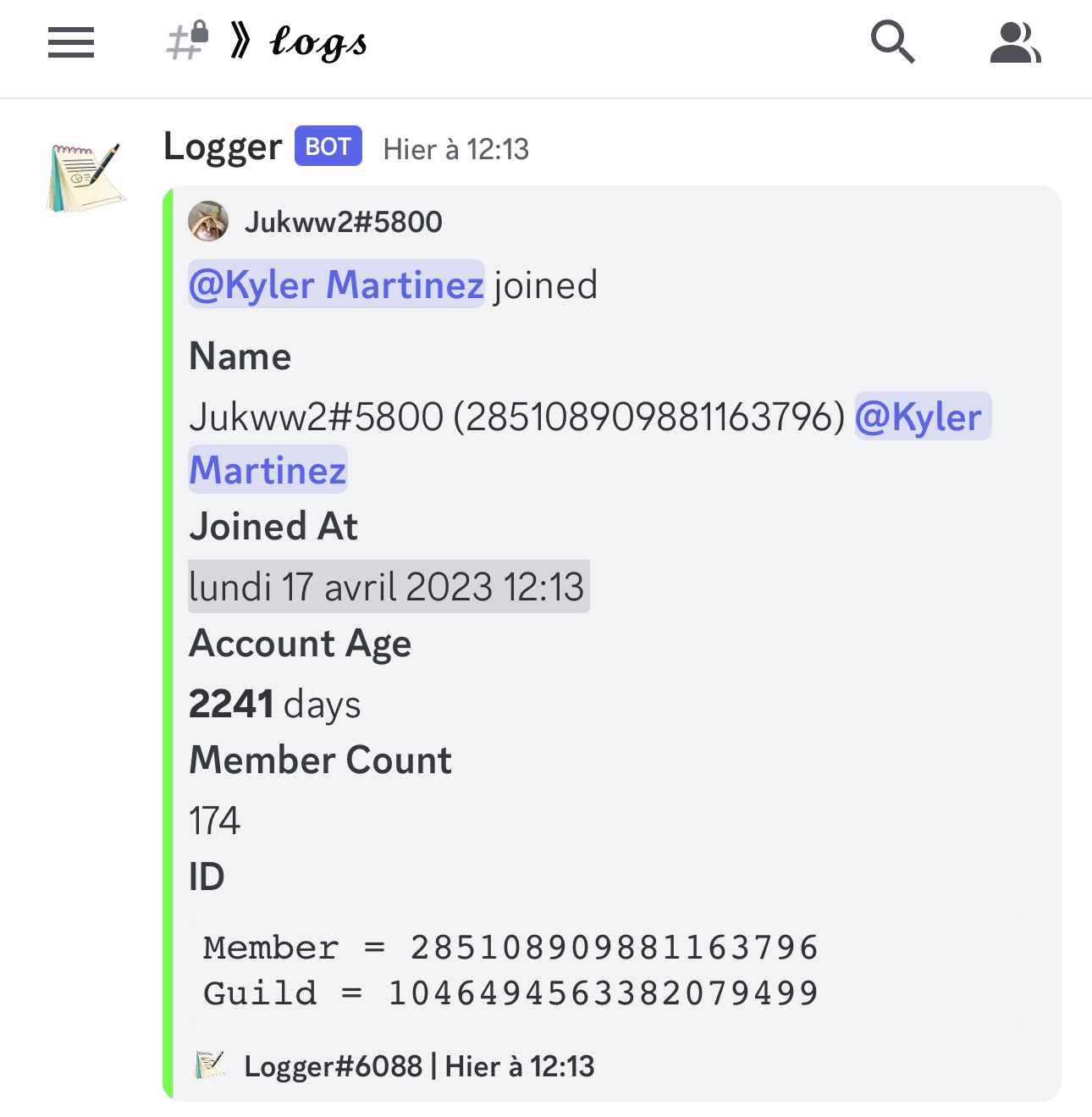Open the hamburger navigation menu
Image resolution: width=1092 pixels, height=1117 pixels.
point(71,42)
